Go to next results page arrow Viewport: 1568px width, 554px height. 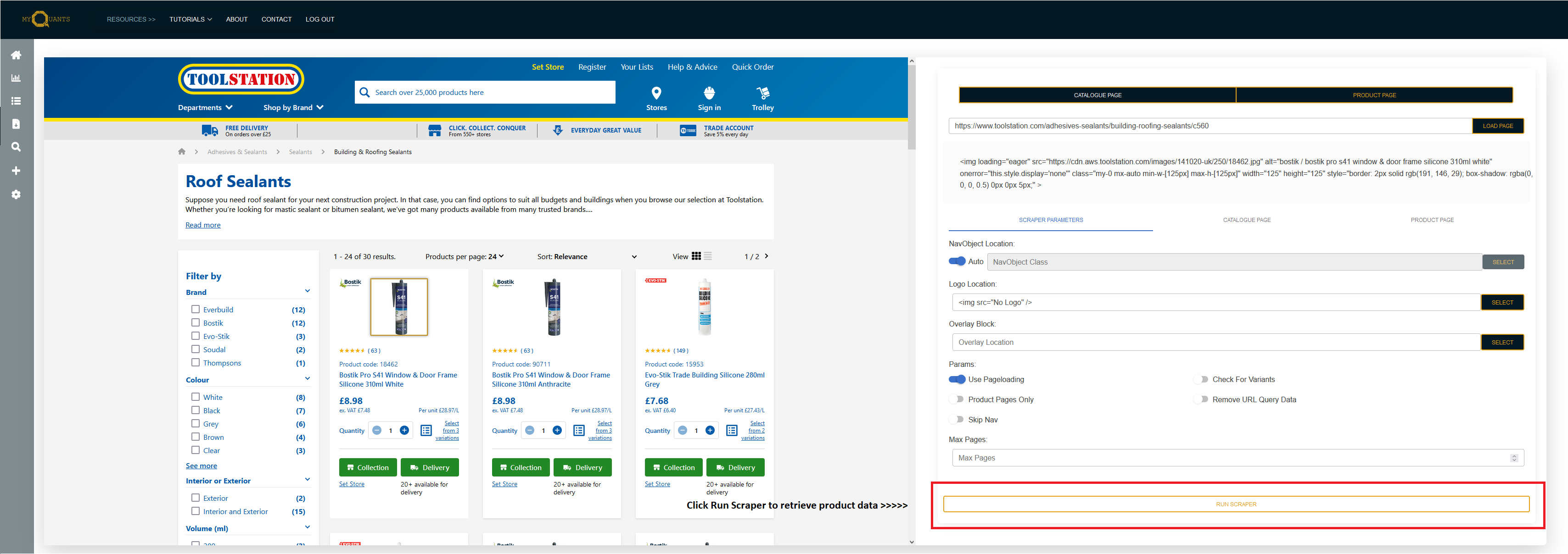tap(767, 256)
